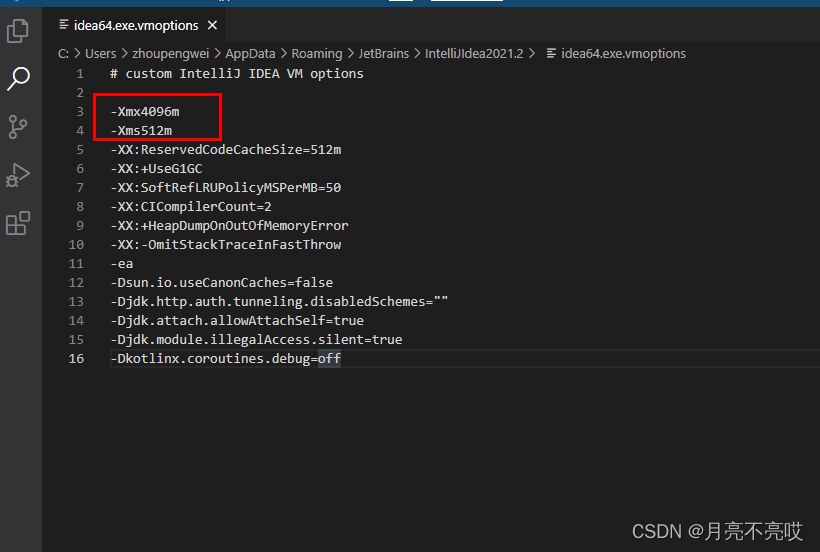Select the idea64.exe.vmoptions editor tab

point(136,25)
